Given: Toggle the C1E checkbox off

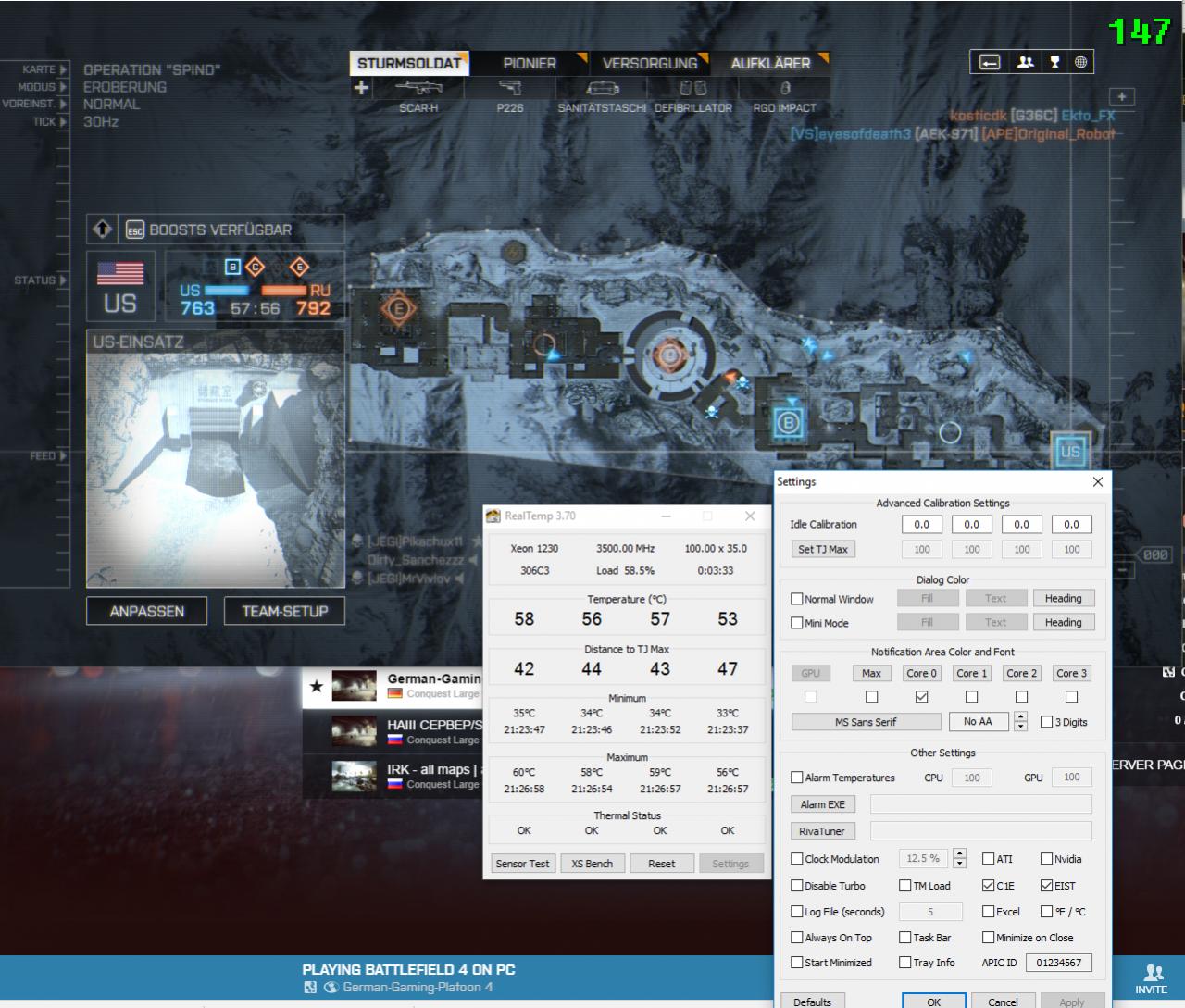Looking at the screenshot, I should 989,886.
